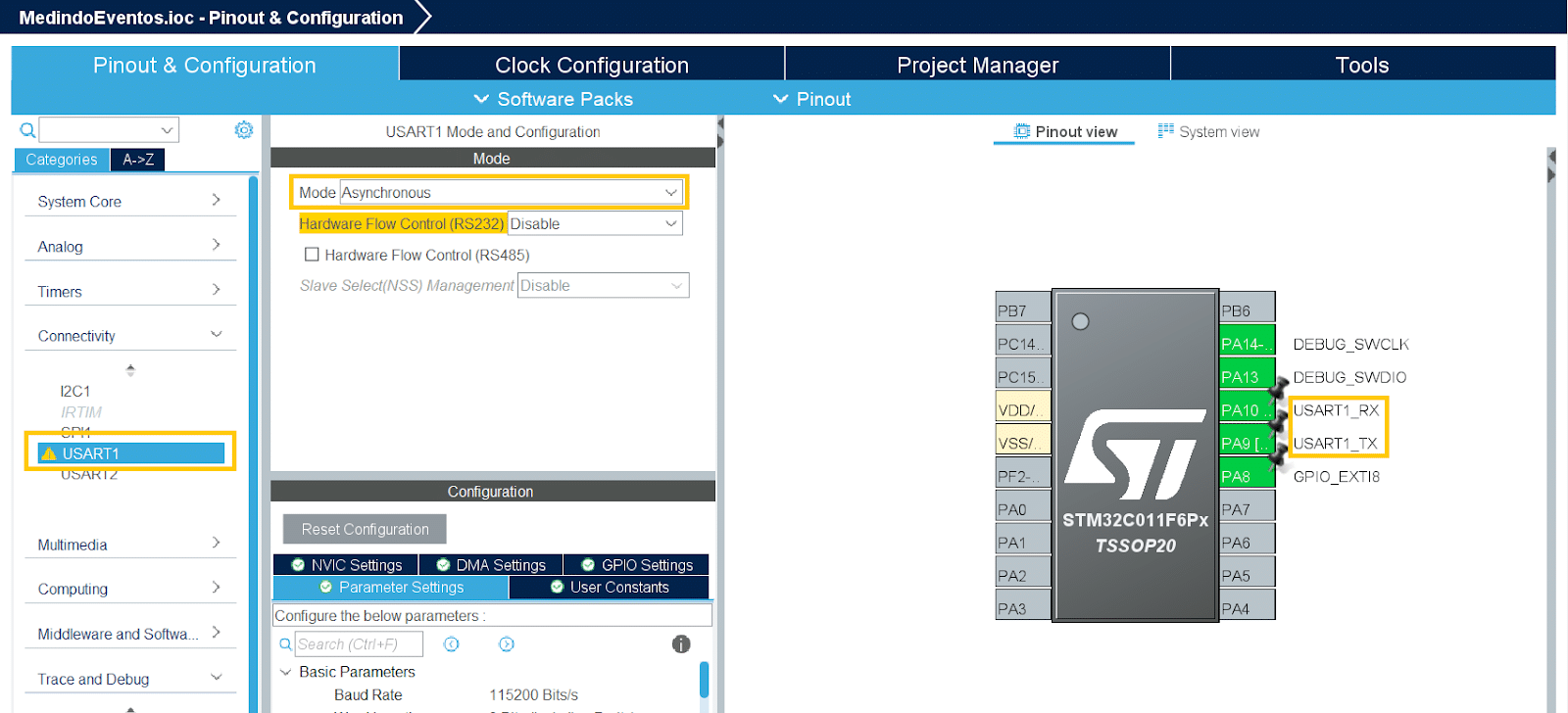Switch to A->Z sorting
This screenshot has width=1568, height=713.
(138, 160)
